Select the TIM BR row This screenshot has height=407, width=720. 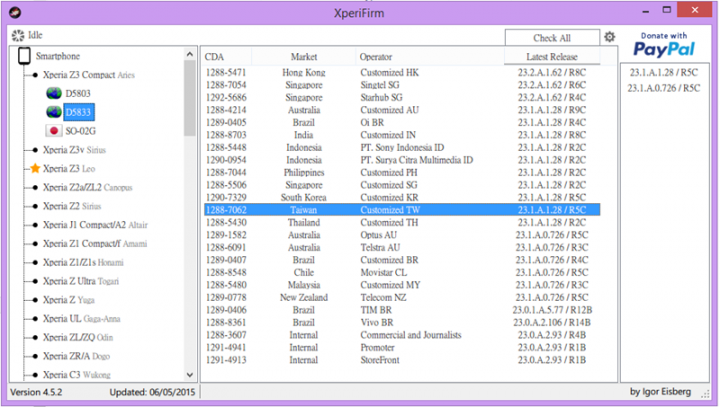(x=402, y=310)
